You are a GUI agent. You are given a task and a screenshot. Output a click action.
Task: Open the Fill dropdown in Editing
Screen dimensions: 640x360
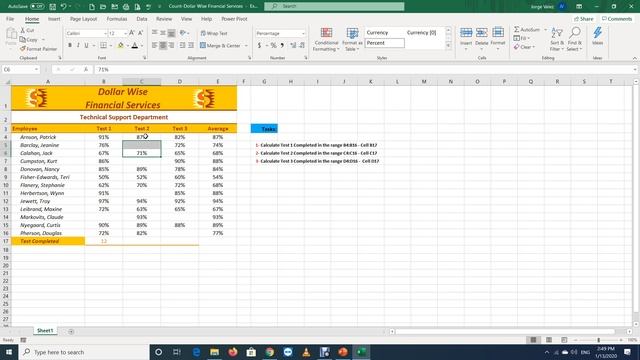522,38
